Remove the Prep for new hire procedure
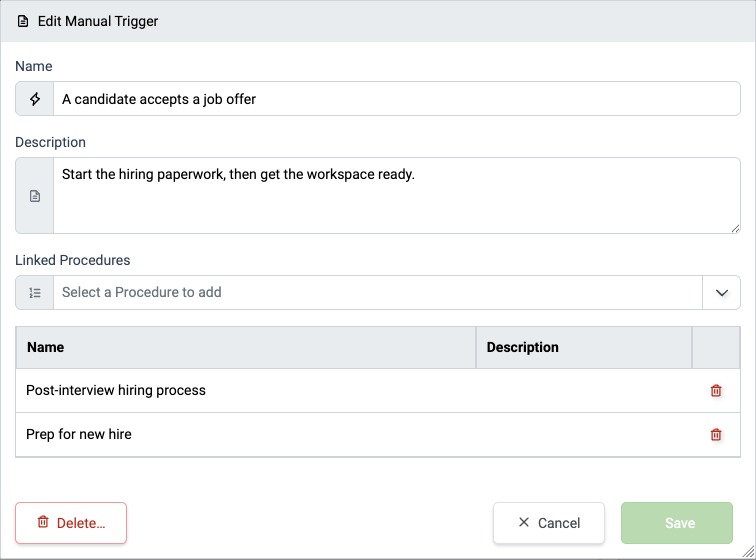The height and width of the screenshot is (560, 756). (x=716, y=435)
